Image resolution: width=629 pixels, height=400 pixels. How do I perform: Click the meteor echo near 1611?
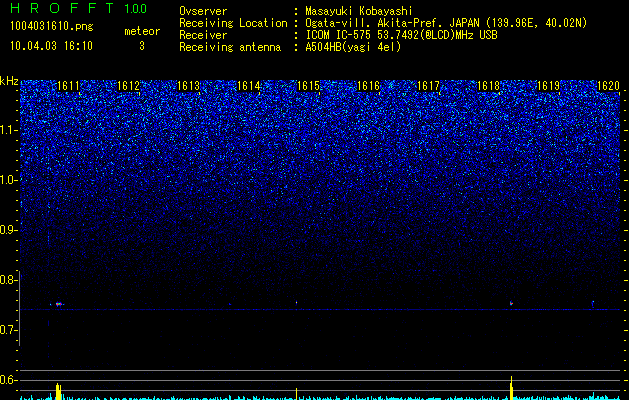[59, 304]
